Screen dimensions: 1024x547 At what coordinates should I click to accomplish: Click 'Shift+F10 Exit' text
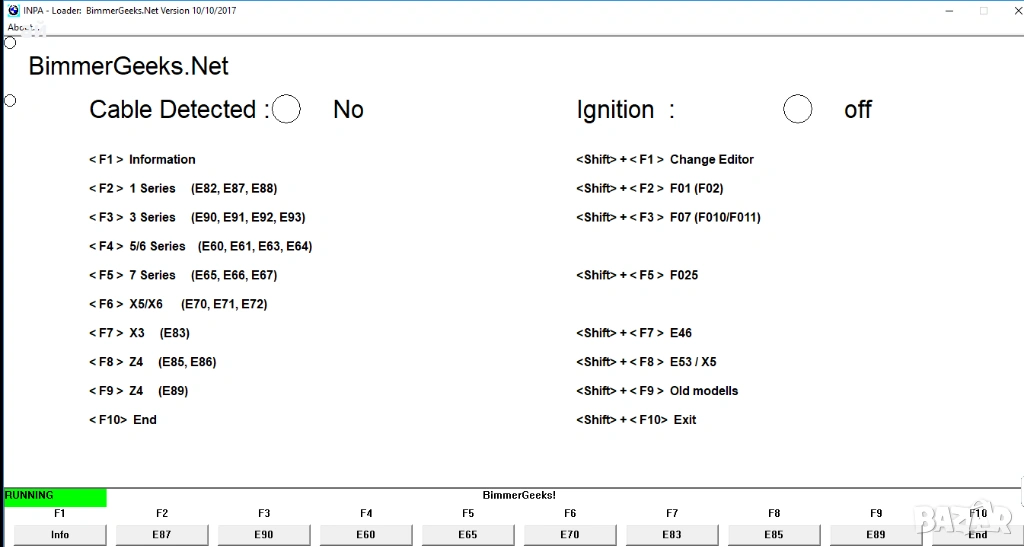636,420
